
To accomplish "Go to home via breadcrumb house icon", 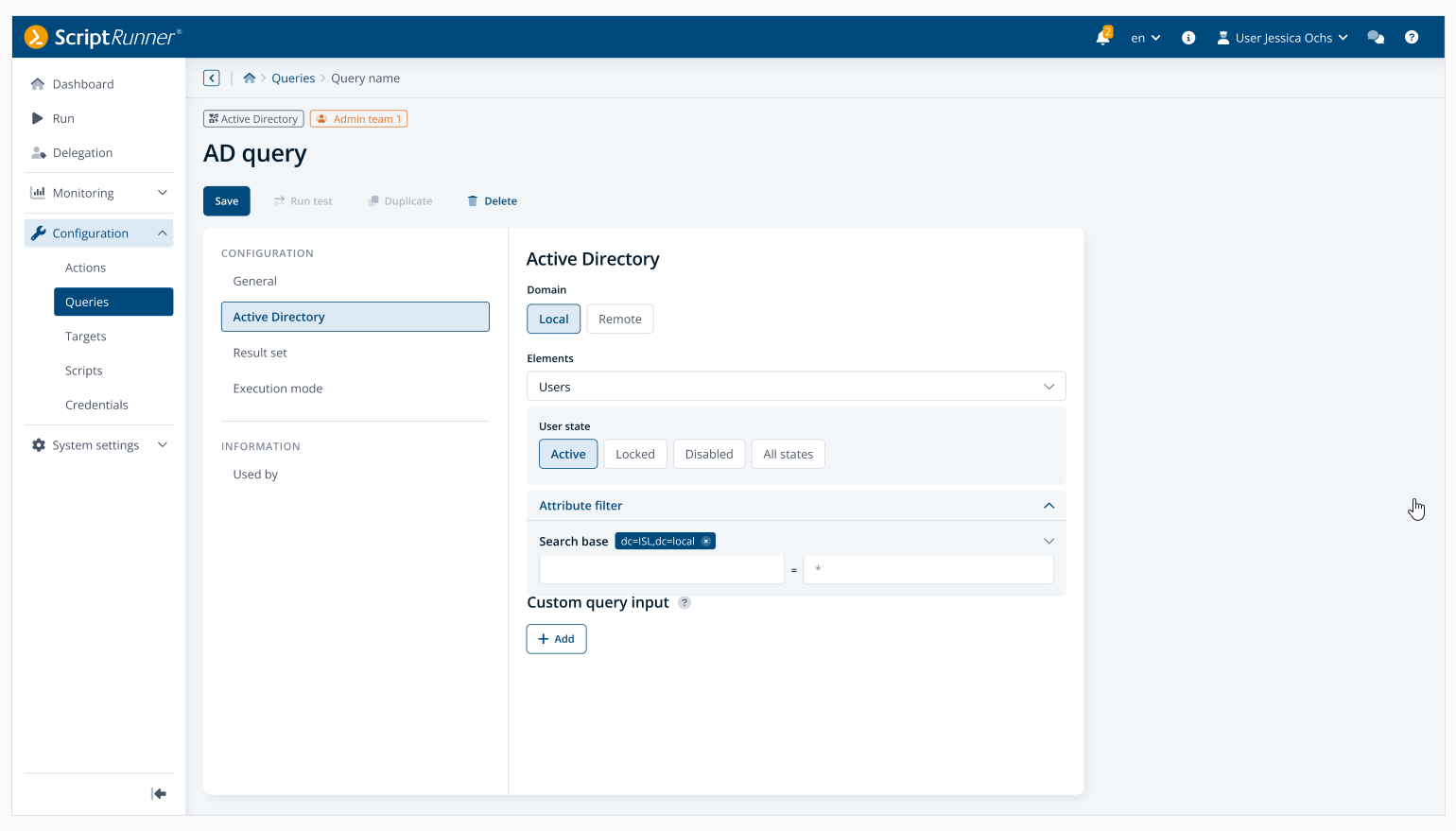I will (250, 78).
